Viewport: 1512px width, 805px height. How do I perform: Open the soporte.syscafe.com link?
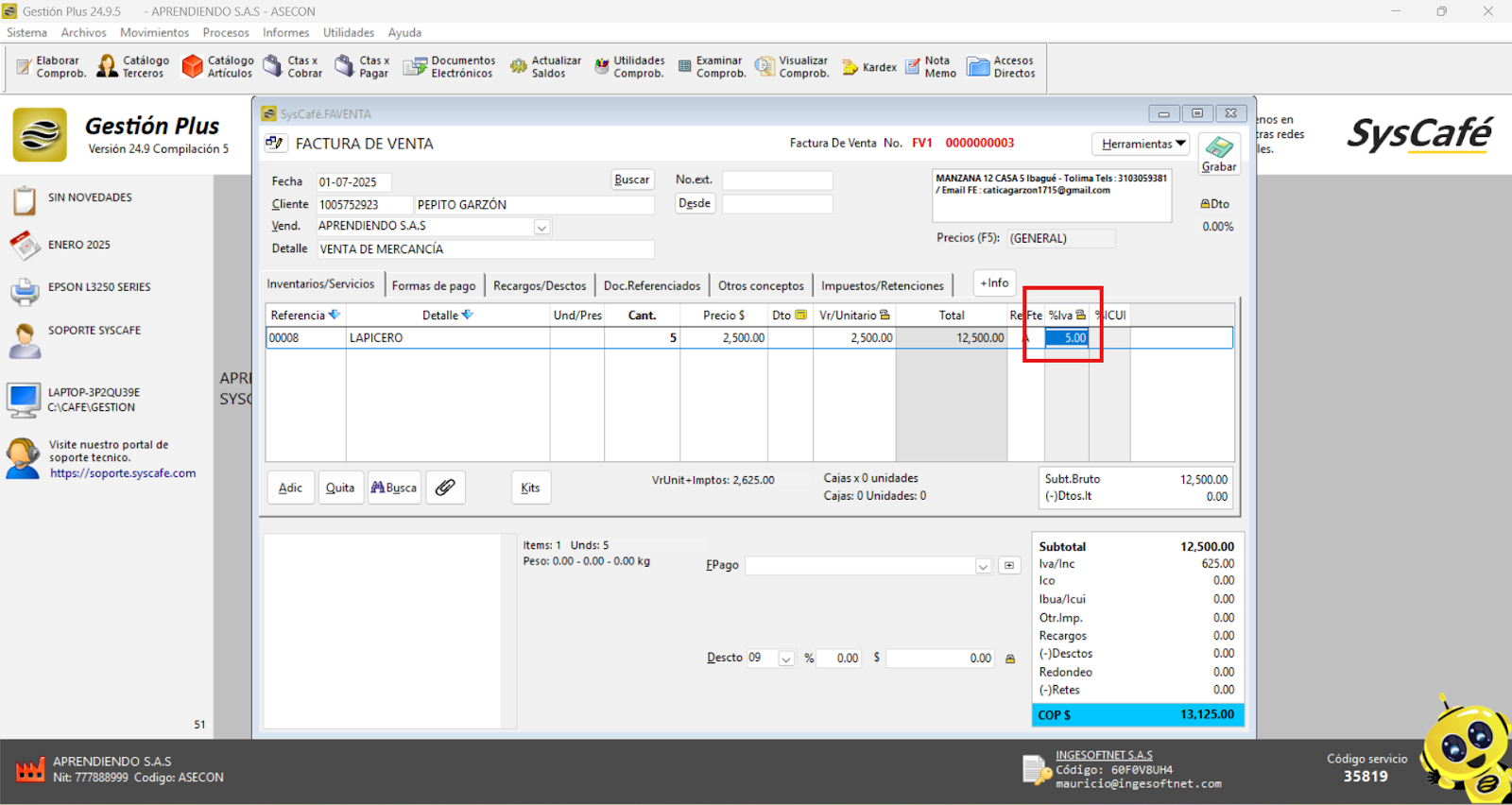[x=123, y=473]
